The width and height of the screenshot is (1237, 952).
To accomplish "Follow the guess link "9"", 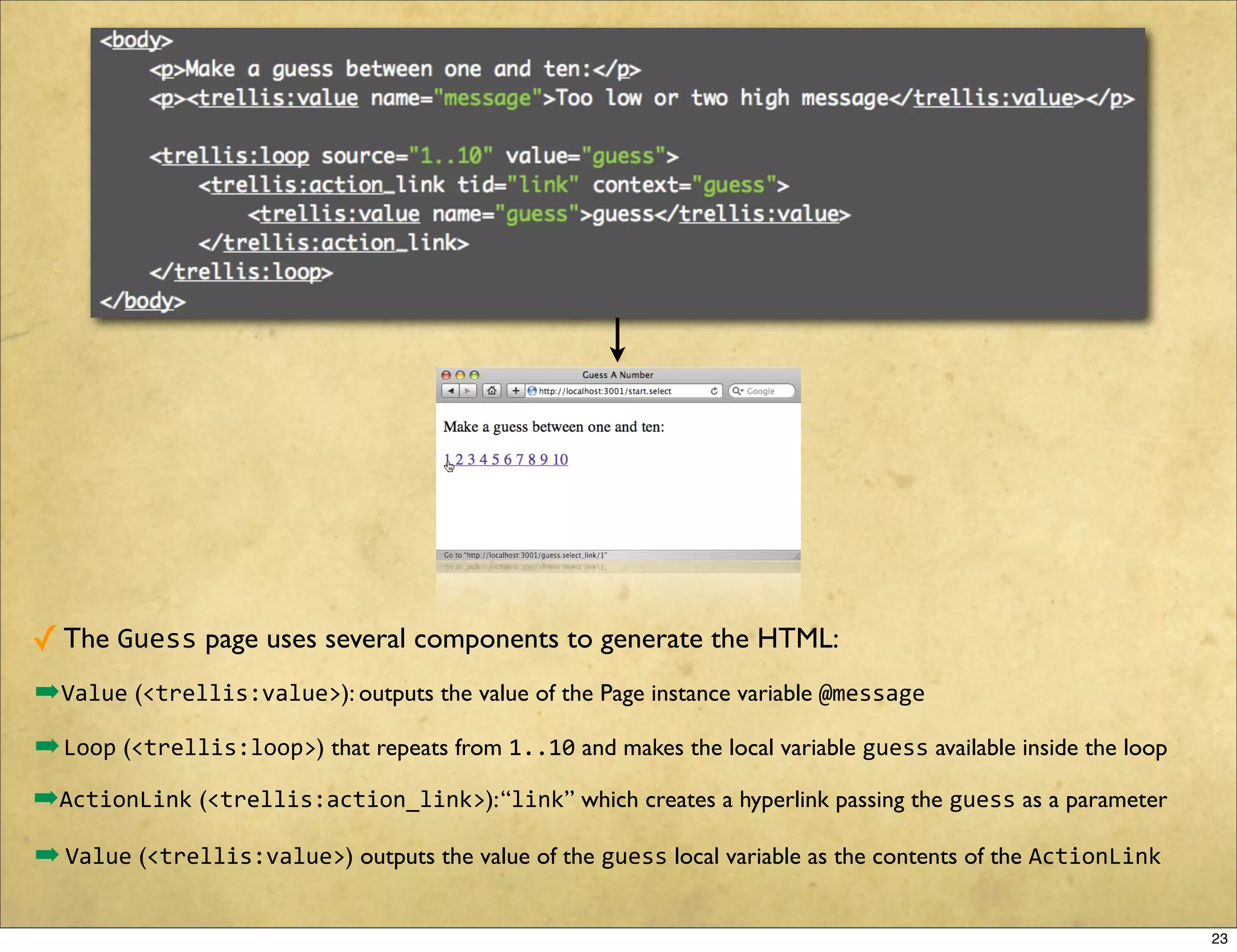I will click(x=544, y=459).
